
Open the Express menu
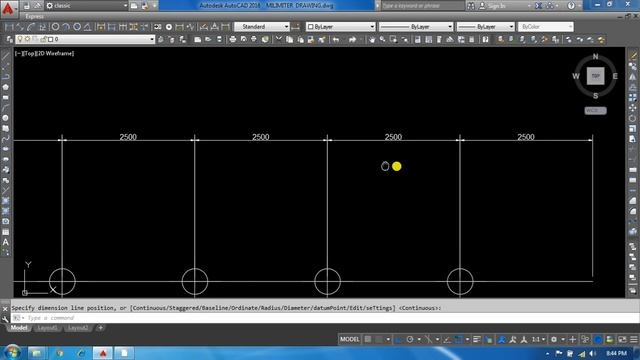pyautogui.click(x=34, y=16)
